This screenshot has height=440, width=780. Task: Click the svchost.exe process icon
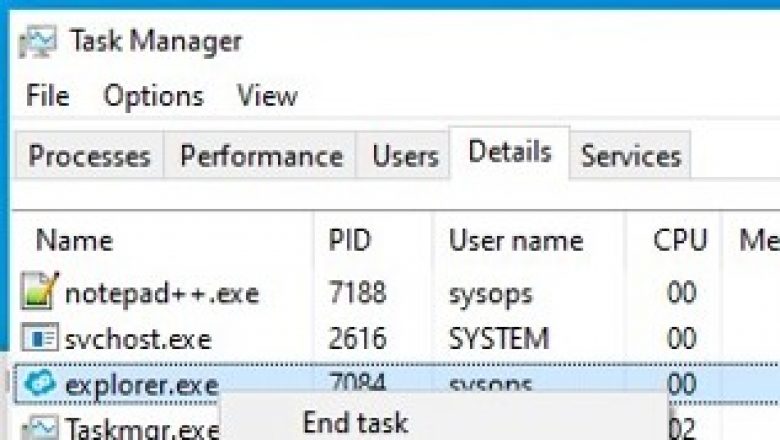pyautogui.click(x=40, y=339)
